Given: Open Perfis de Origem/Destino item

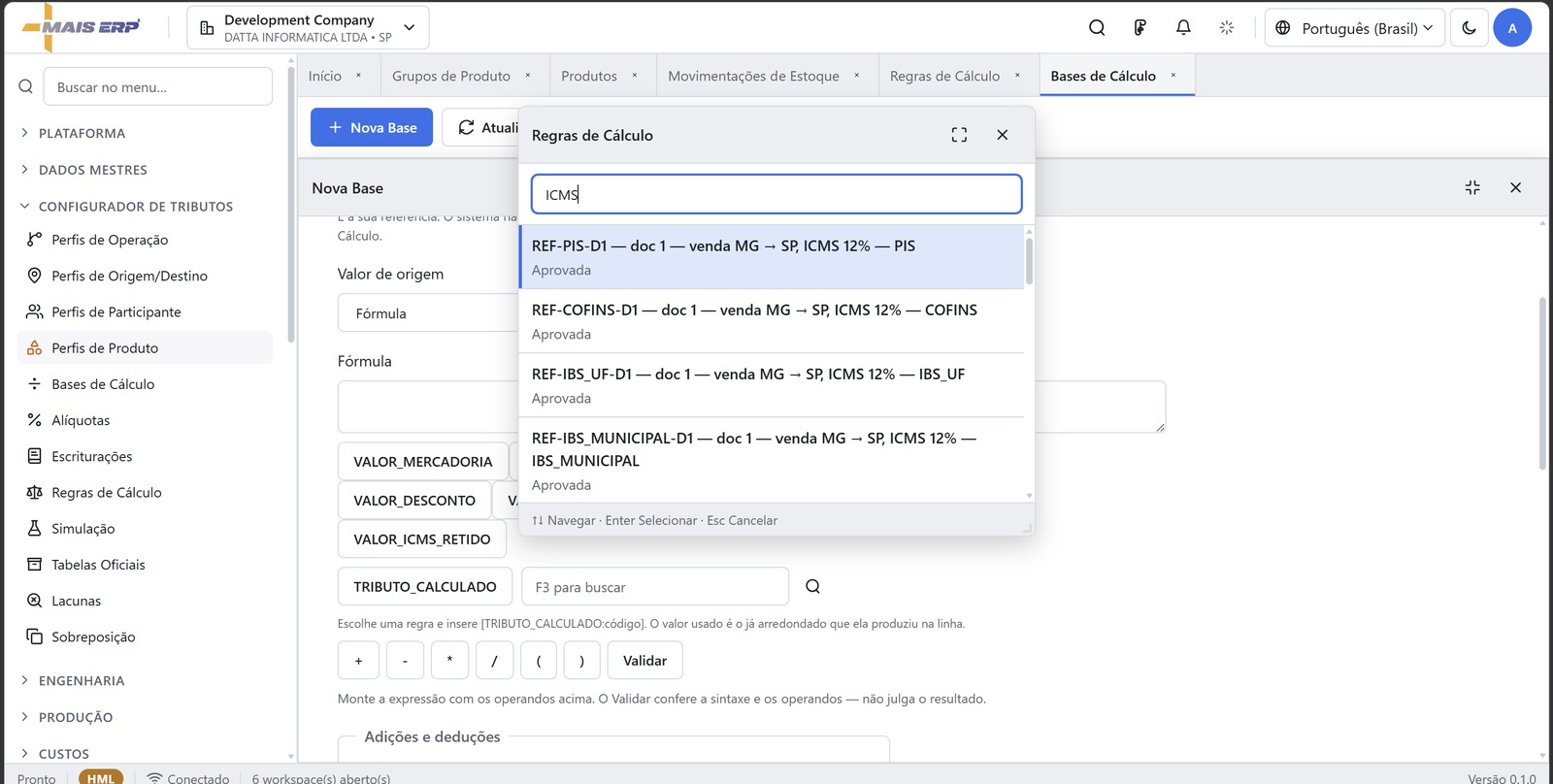Looking at the screenshot, I should tap(146, 276).
